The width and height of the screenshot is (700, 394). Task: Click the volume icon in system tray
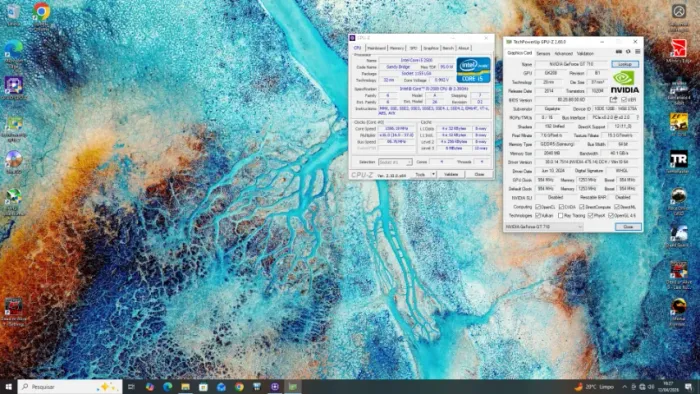coord(651,387)
